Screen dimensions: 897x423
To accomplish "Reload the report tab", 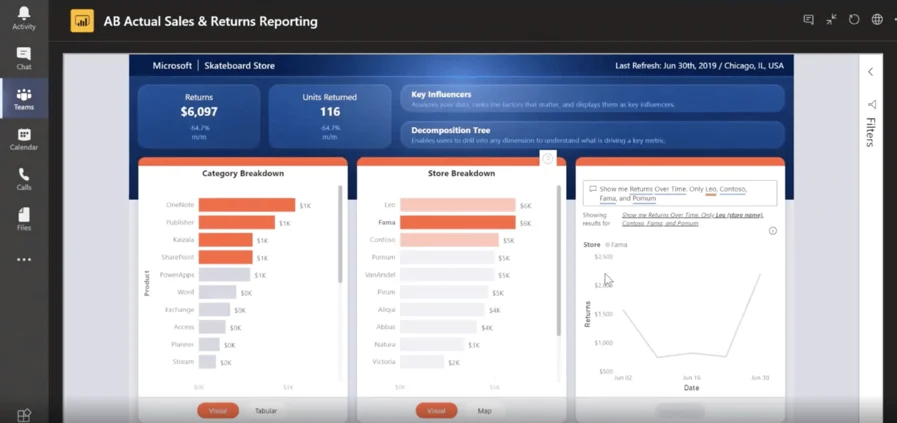I will coord(854,19).
